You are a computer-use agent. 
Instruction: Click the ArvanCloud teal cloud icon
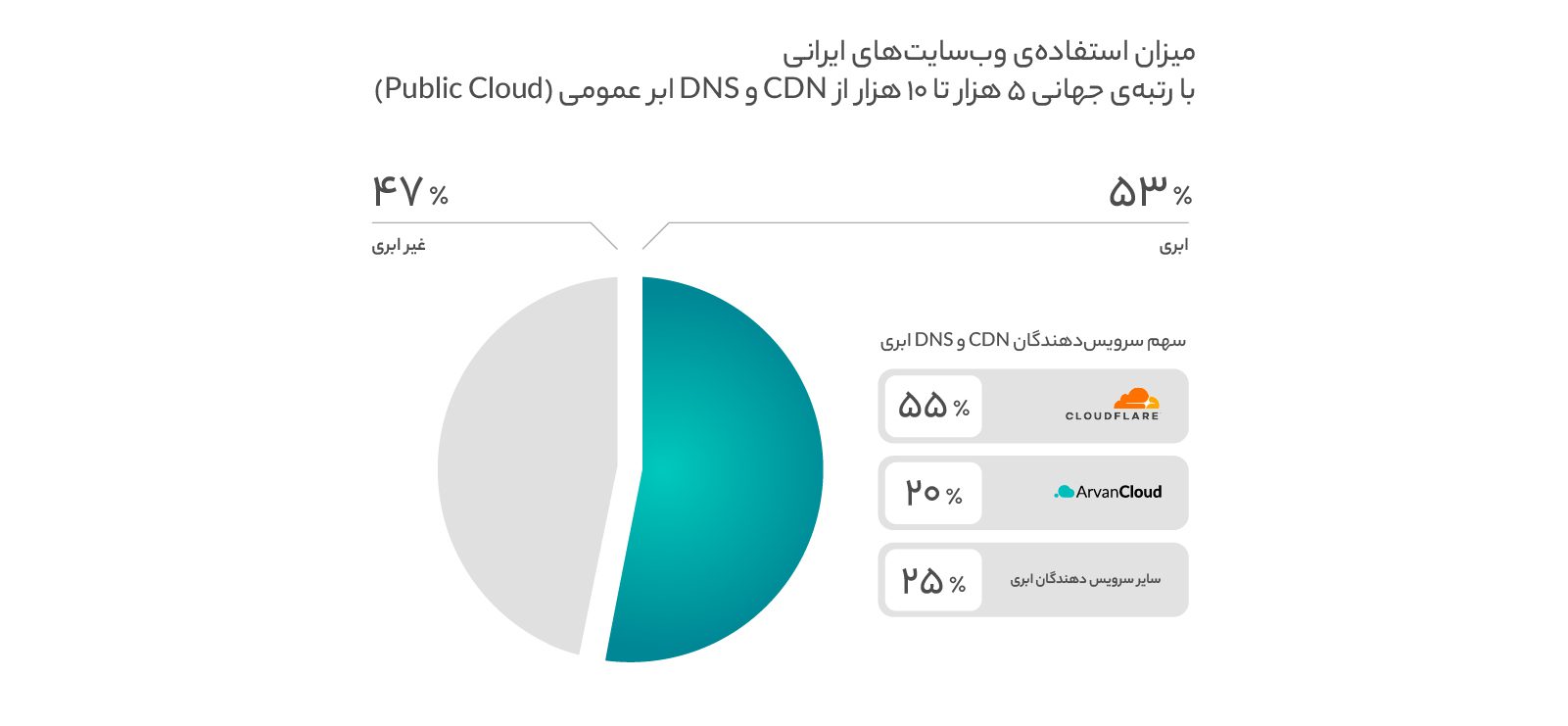click(x=1064, y=492)
